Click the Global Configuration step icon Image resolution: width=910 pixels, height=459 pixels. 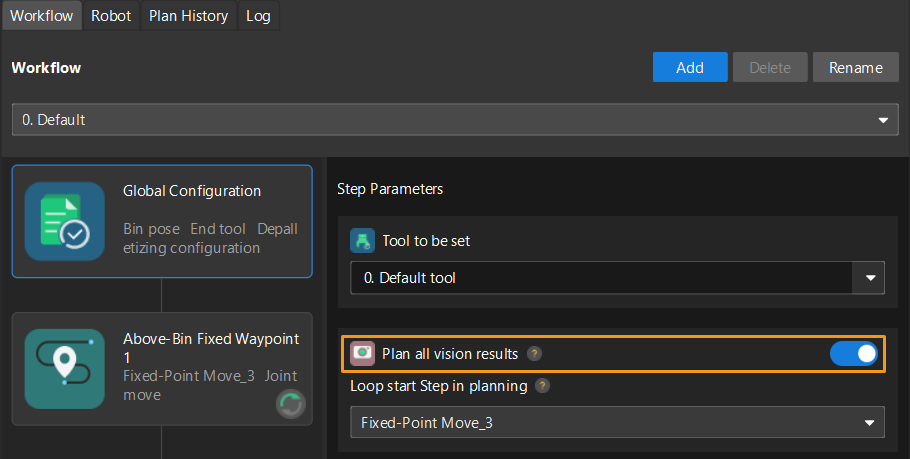[65, 221]
